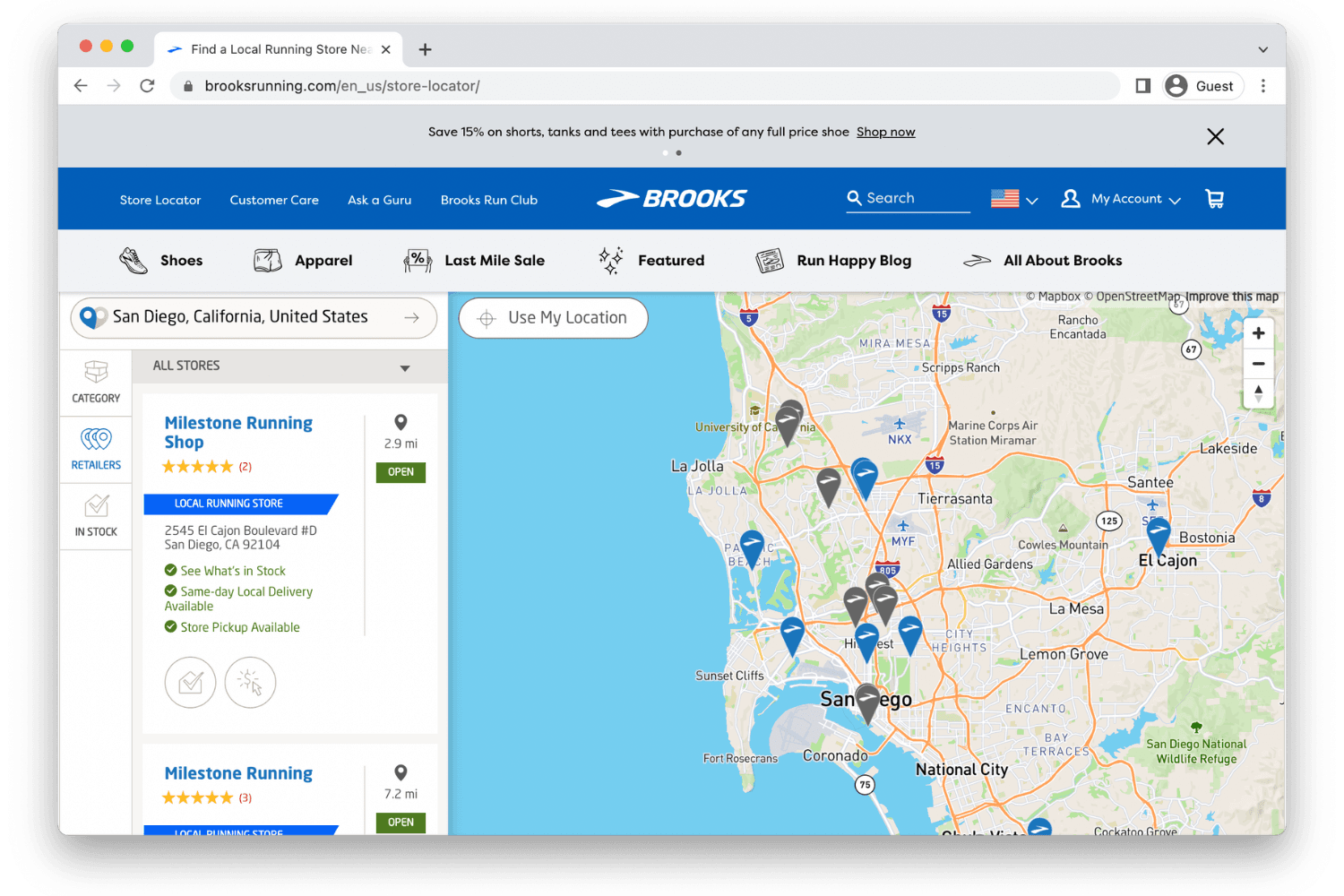Click the first promo carousel dot
1344x896 pixels.
[x=665, y=153]
